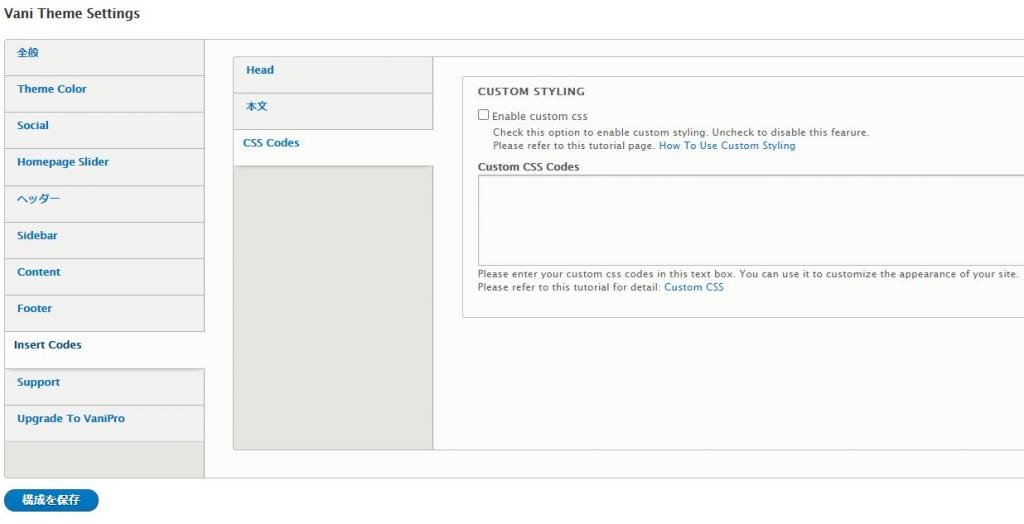This screenshot has height=524, width=1024.
Task: Click the Enable custom css label text
Action: (x=539, y=116)
